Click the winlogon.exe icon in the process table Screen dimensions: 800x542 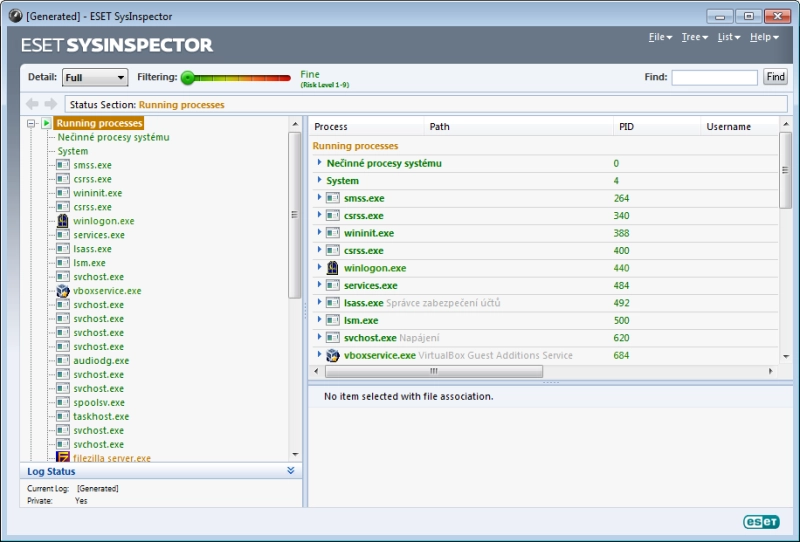click(x=333, y=268)
